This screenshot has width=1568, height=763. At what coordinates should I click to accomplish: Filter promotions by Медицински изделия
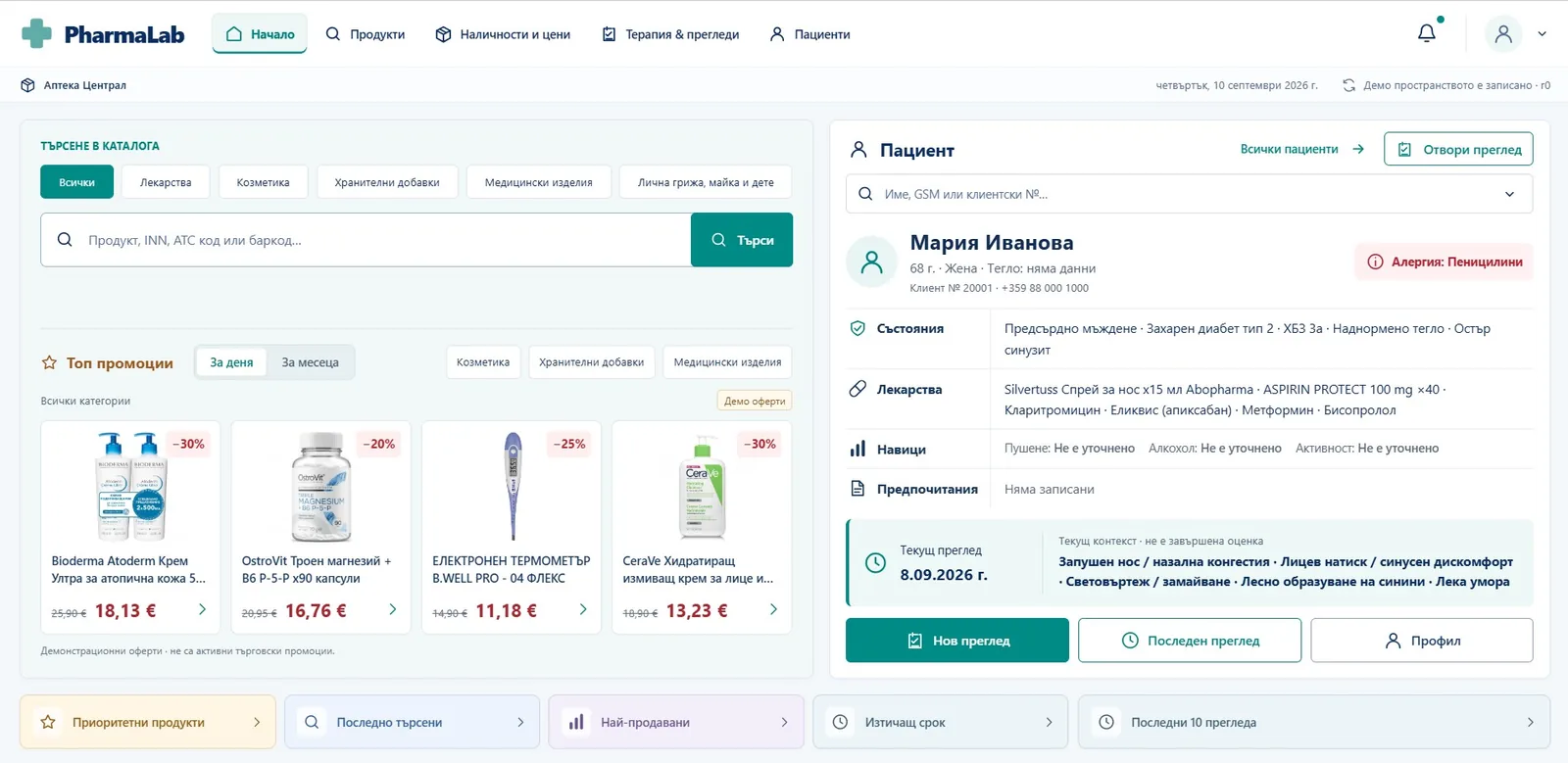pos(727,362)
